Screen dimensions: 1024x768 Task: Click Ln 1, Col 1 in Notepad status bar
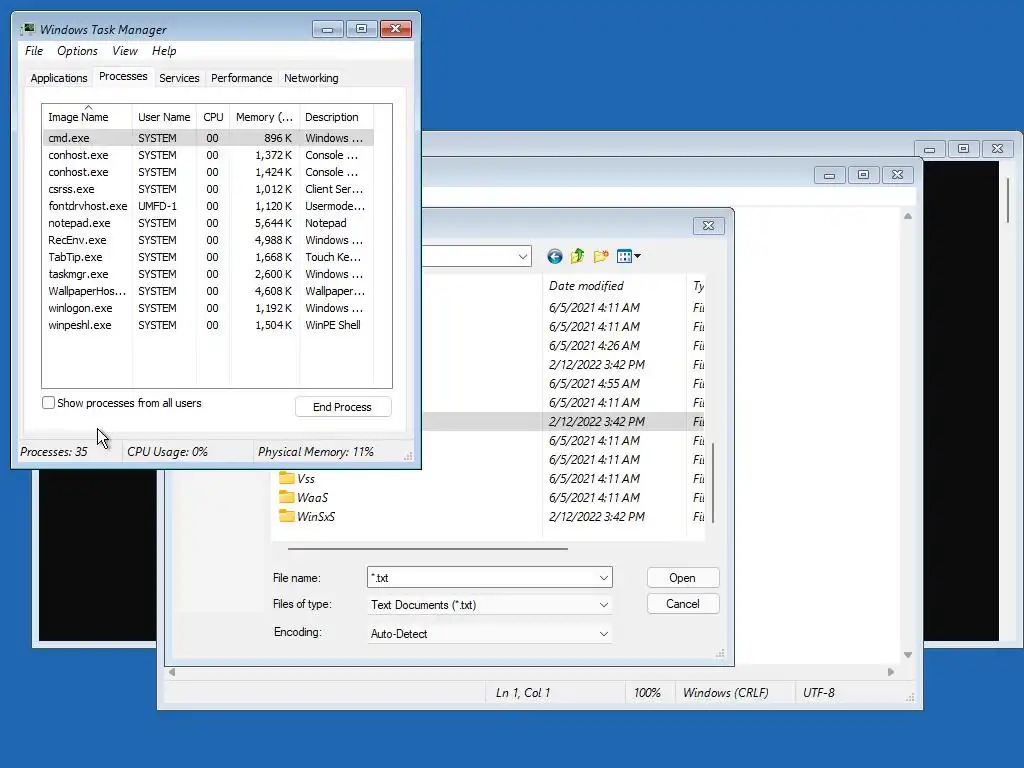[x=523, y=693]
